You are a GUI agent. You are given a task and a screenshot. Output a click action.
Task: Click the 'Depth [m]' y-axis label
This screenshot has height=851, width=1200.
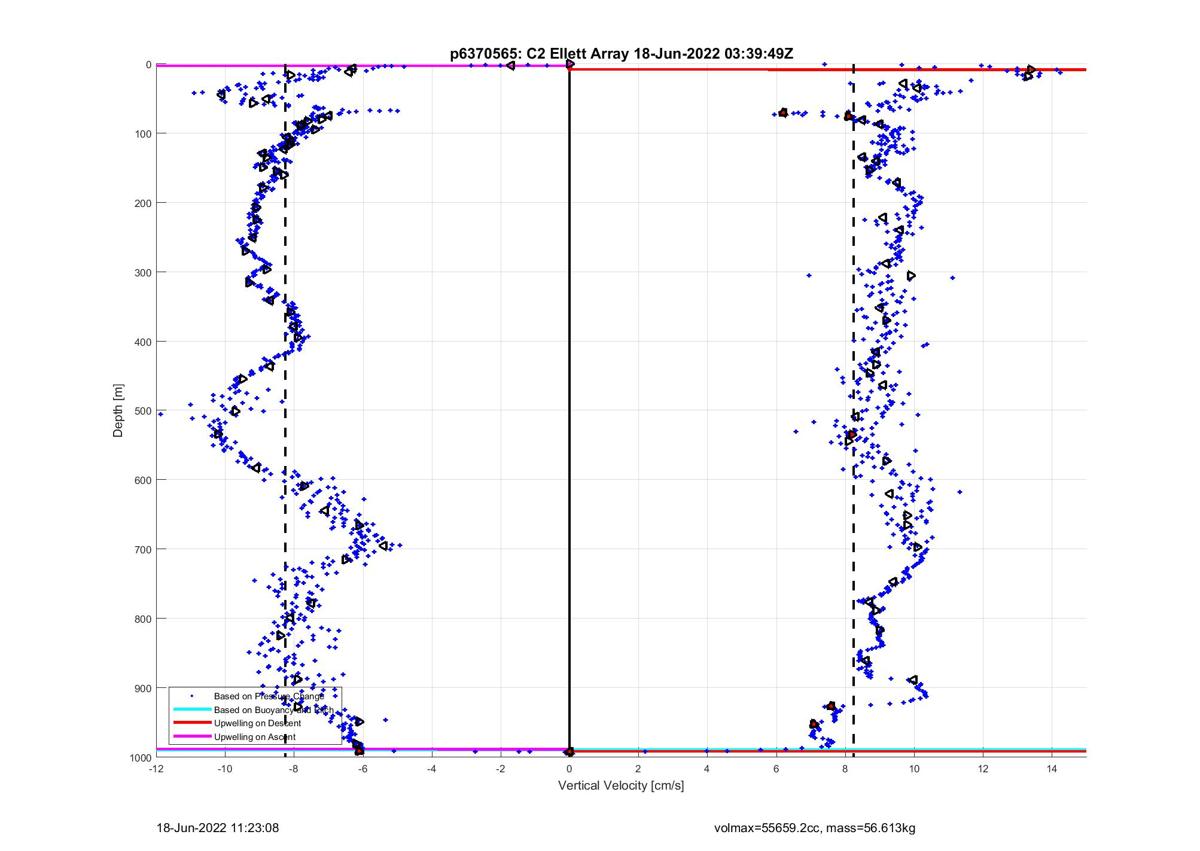click(118, 411)
